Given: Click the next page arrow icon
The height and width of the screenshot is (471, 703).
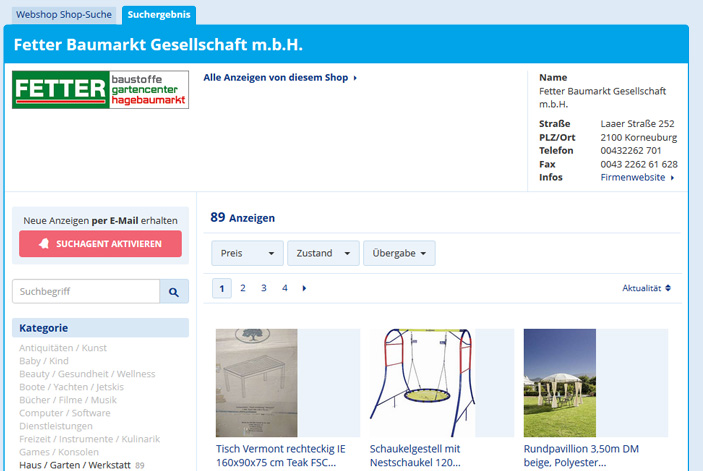Looking at the screenshot, I should [x=304, y=288].
